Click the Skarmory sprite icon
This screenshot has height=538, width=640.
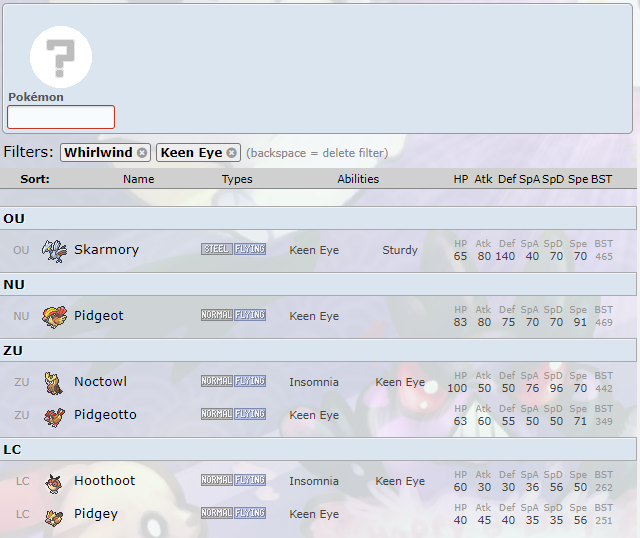tap(54, 251)
